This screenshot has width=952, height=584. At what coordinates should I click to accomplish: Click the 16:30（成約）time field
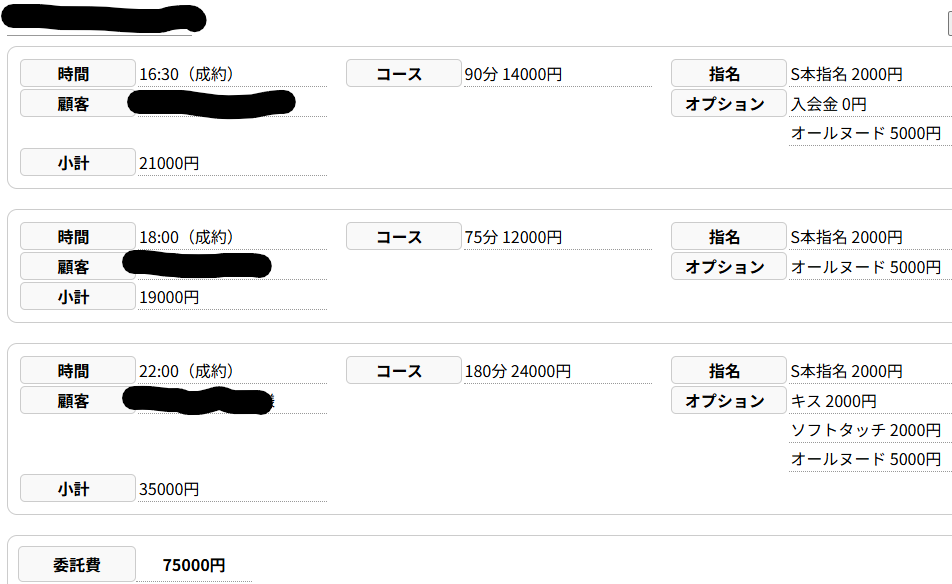186,74
